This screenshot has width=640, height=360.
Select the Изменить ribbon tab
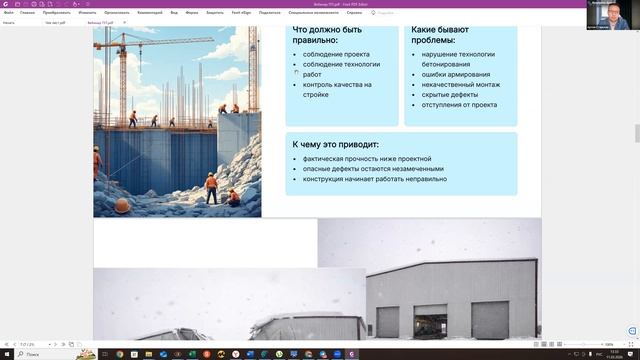87,13
